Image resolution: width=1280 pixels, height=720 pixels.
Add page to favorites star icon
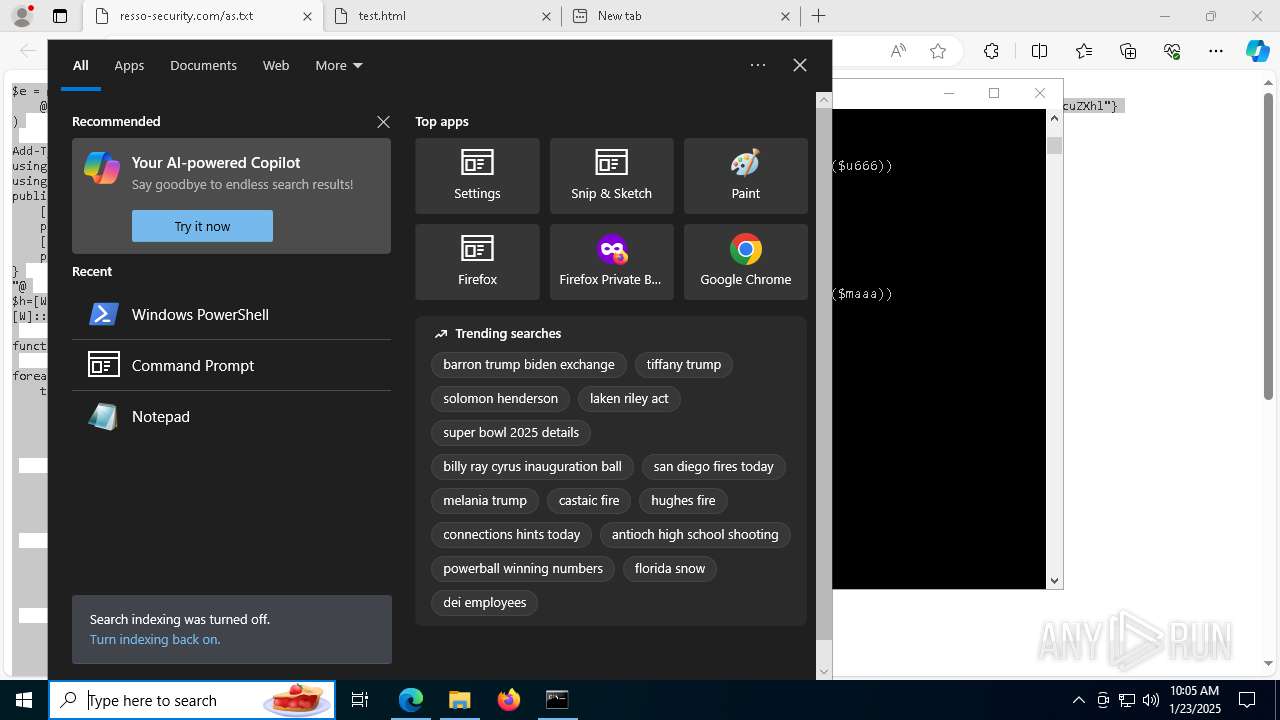click(x=938, y=51)
